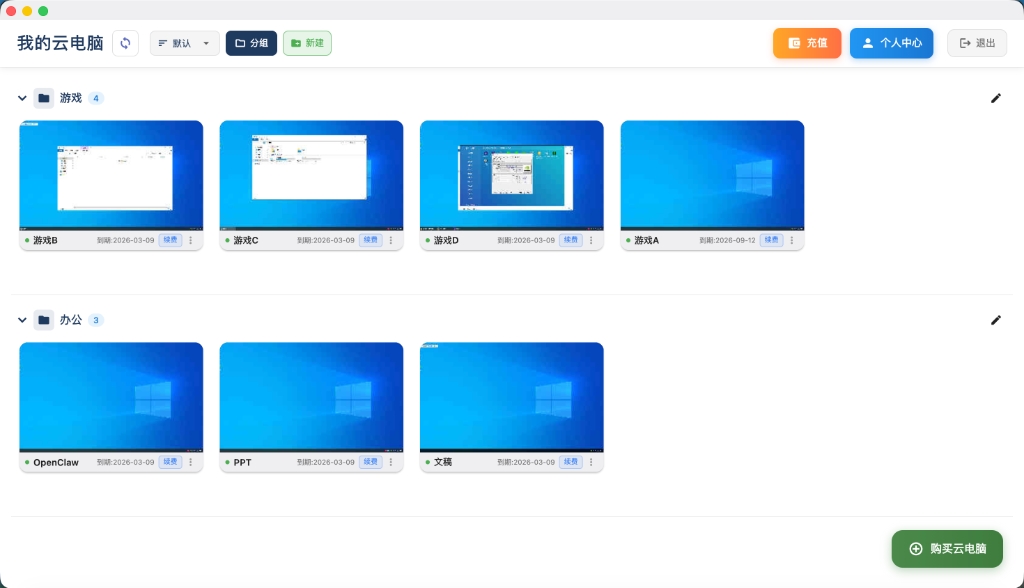Open the 游戏D desktop thumbnail
The width and height of the screenshot is (1024, 588).
click(511, 175)
